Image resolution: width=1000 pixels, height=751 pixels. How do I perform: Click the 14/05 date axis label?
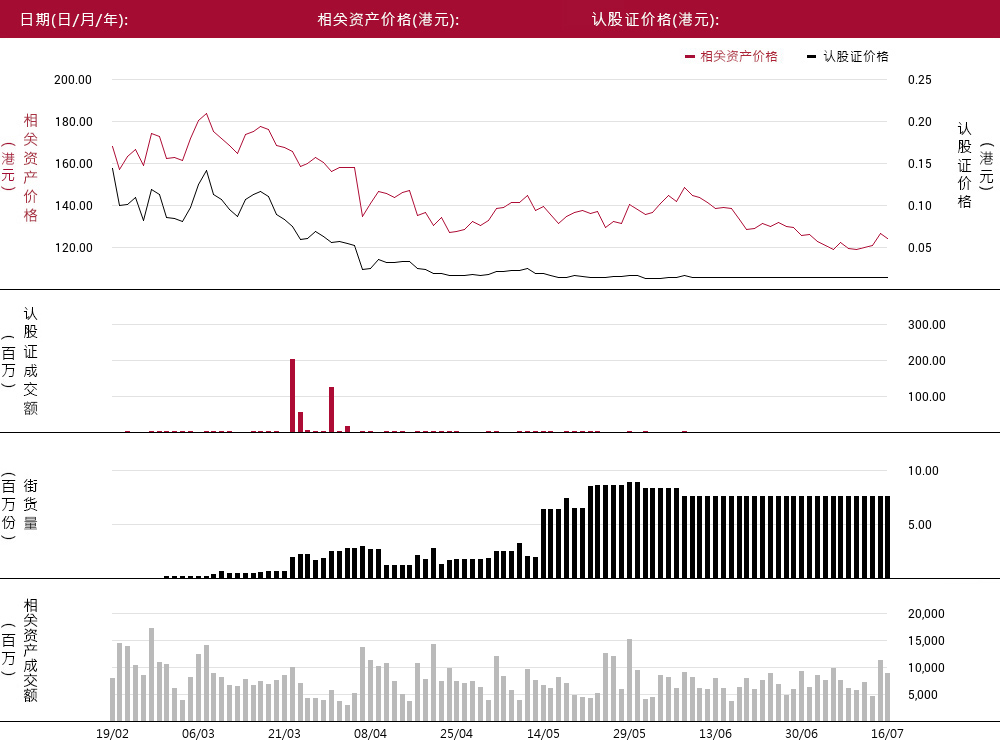[x=543, y=733]
